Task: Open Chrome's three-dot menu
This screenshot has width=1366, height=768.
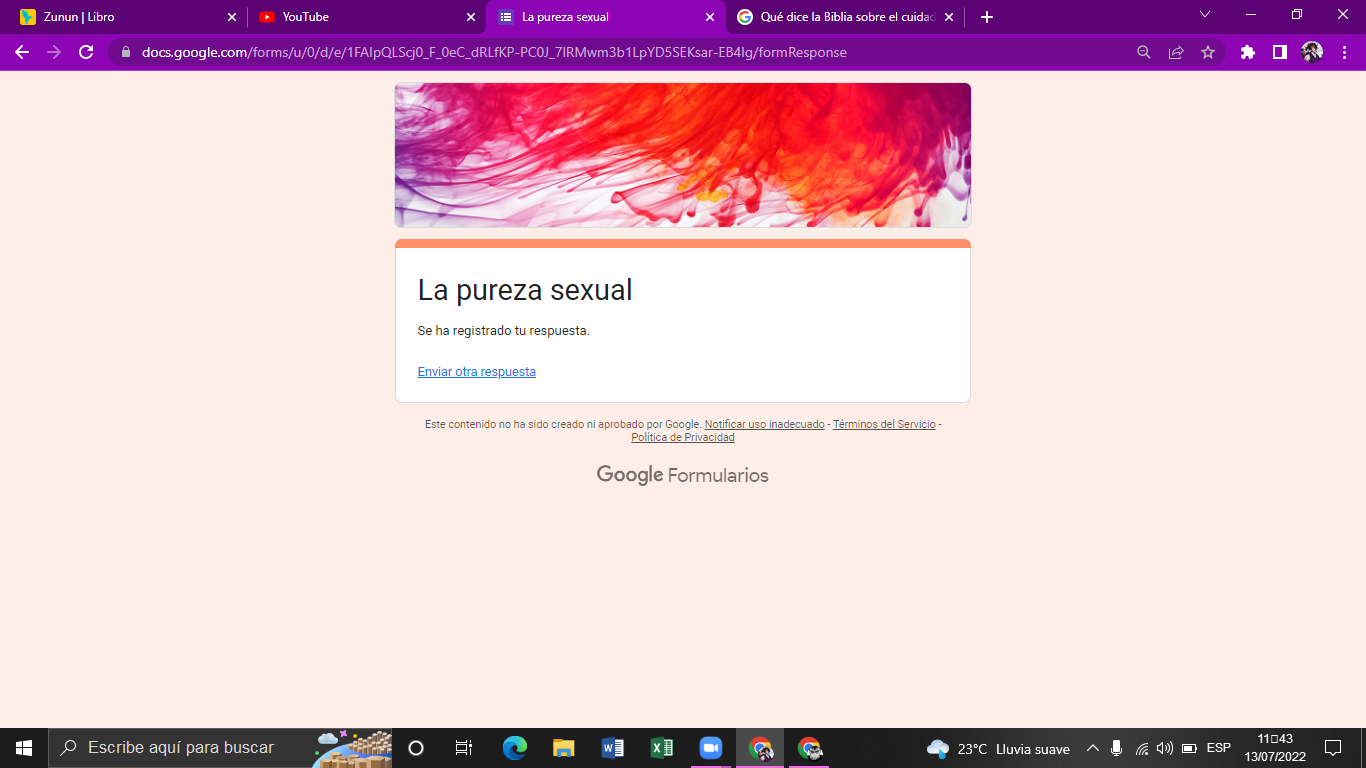Action: point(1345,52)
